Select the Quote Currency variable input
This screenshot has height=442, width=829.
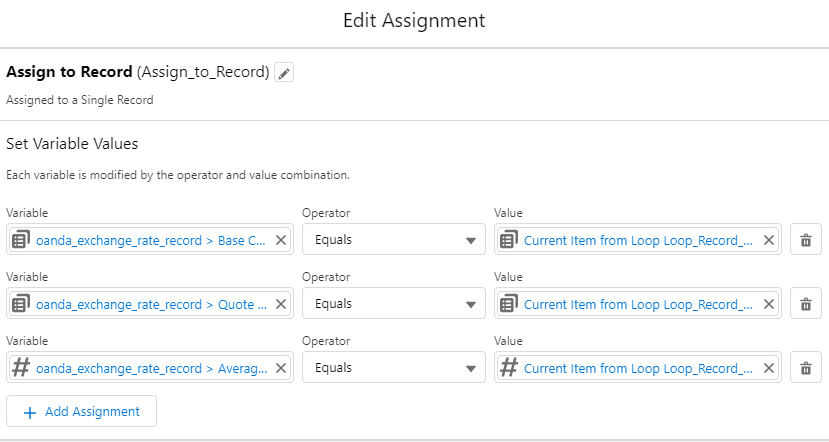[x=152, y=304]
